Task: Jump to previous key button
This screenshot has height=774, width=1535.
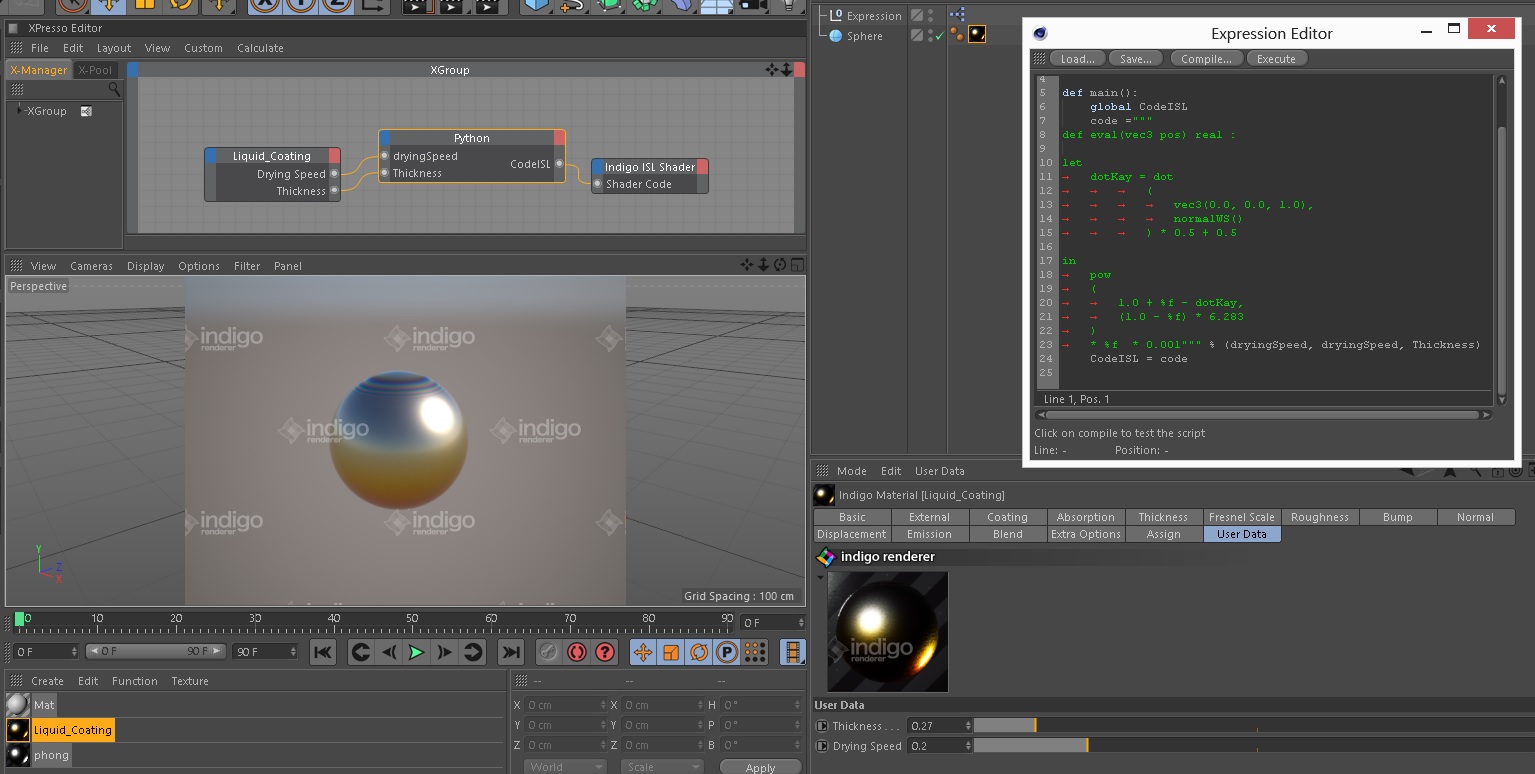Action: tap(361, 653)
